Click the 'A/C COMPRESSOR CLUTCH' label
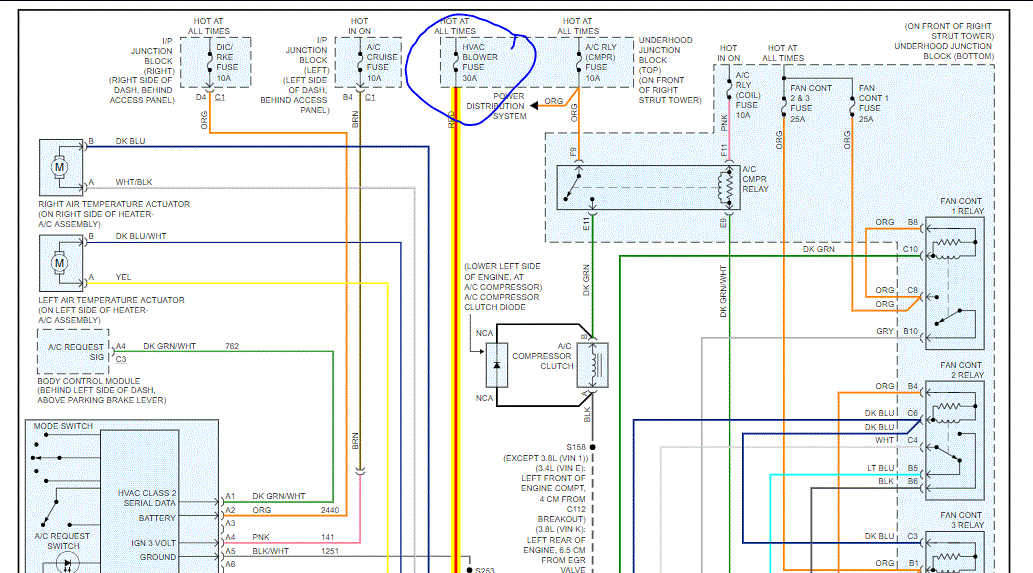The width and height of the screenshot is (1033, 573). (x=542, y=356)
